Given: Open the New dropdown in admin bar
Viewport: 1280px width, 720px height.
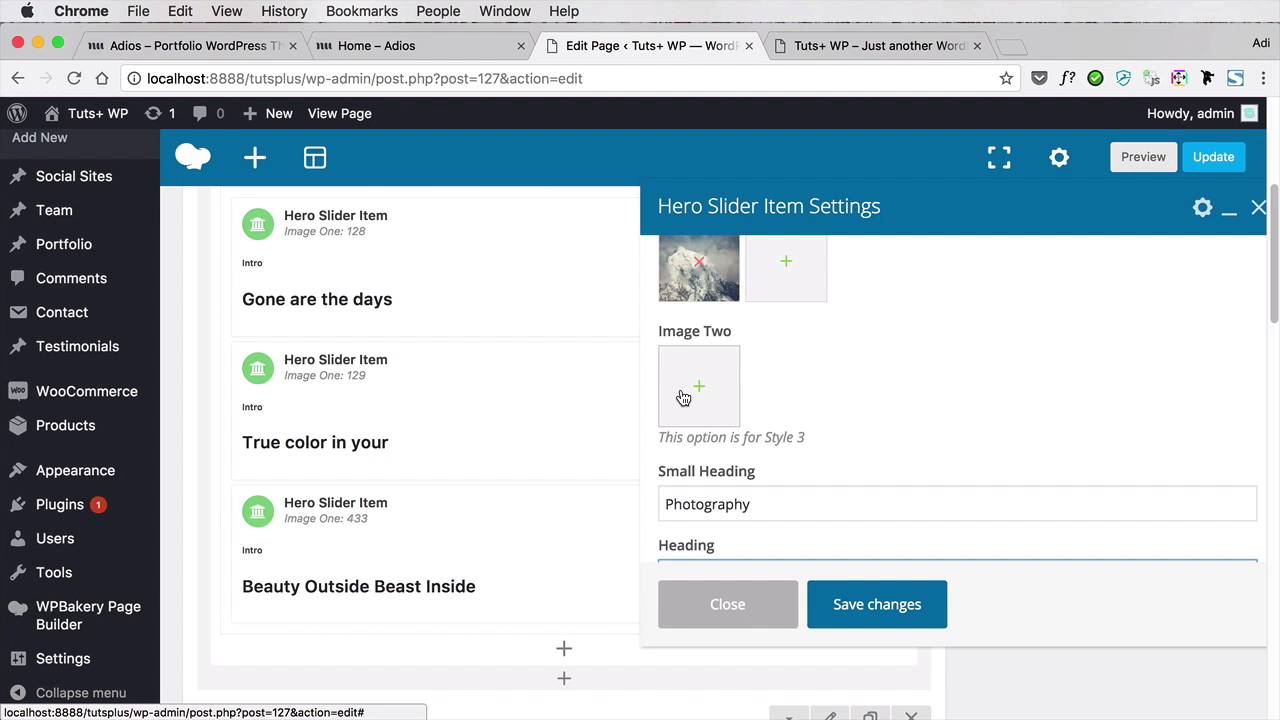Looking at the screenshot, I should (268, 113).
